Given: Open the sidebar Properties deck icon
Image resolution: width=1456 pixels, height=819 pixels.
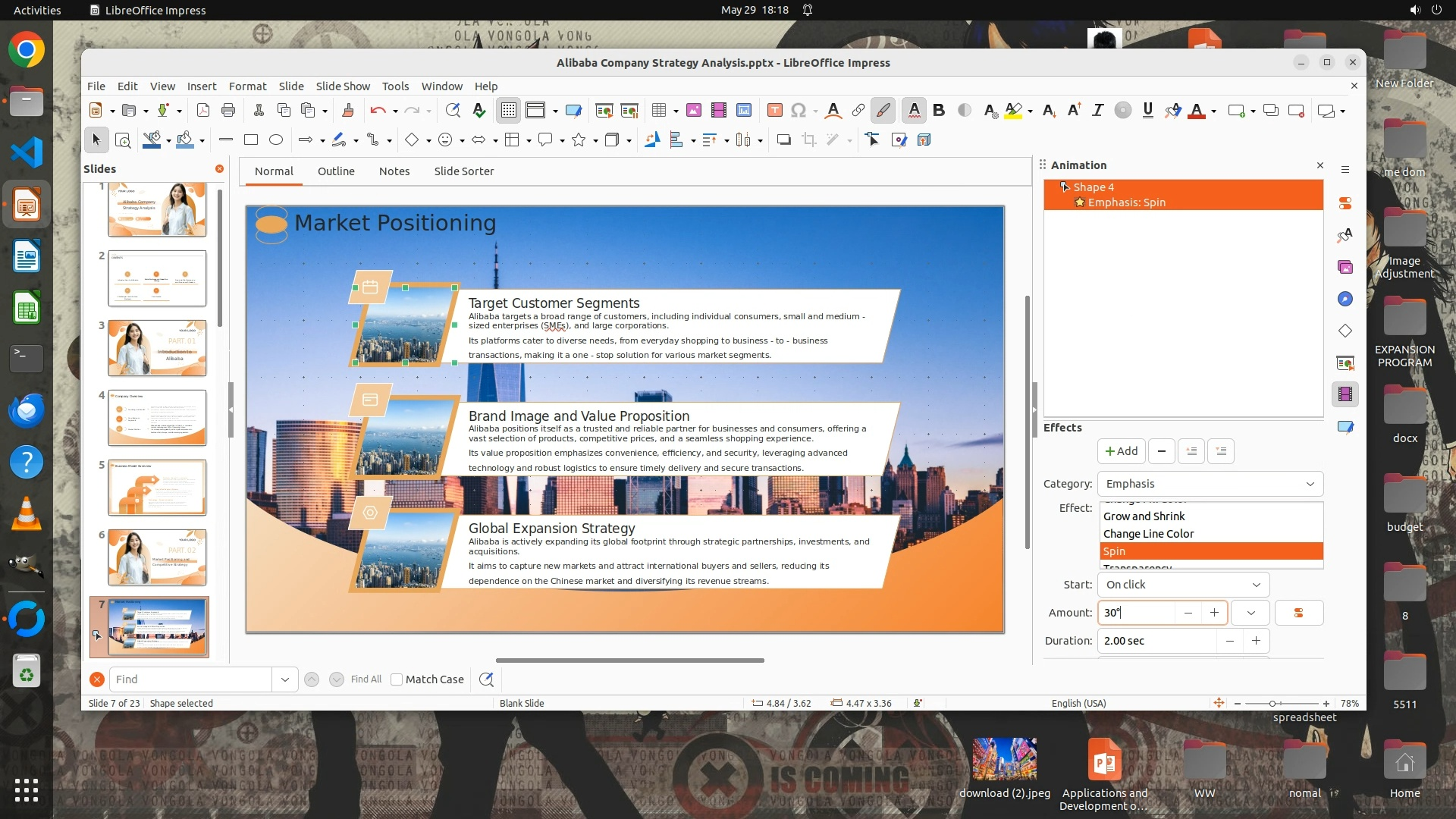Looking at the screenshot, I should point(1345,203).
